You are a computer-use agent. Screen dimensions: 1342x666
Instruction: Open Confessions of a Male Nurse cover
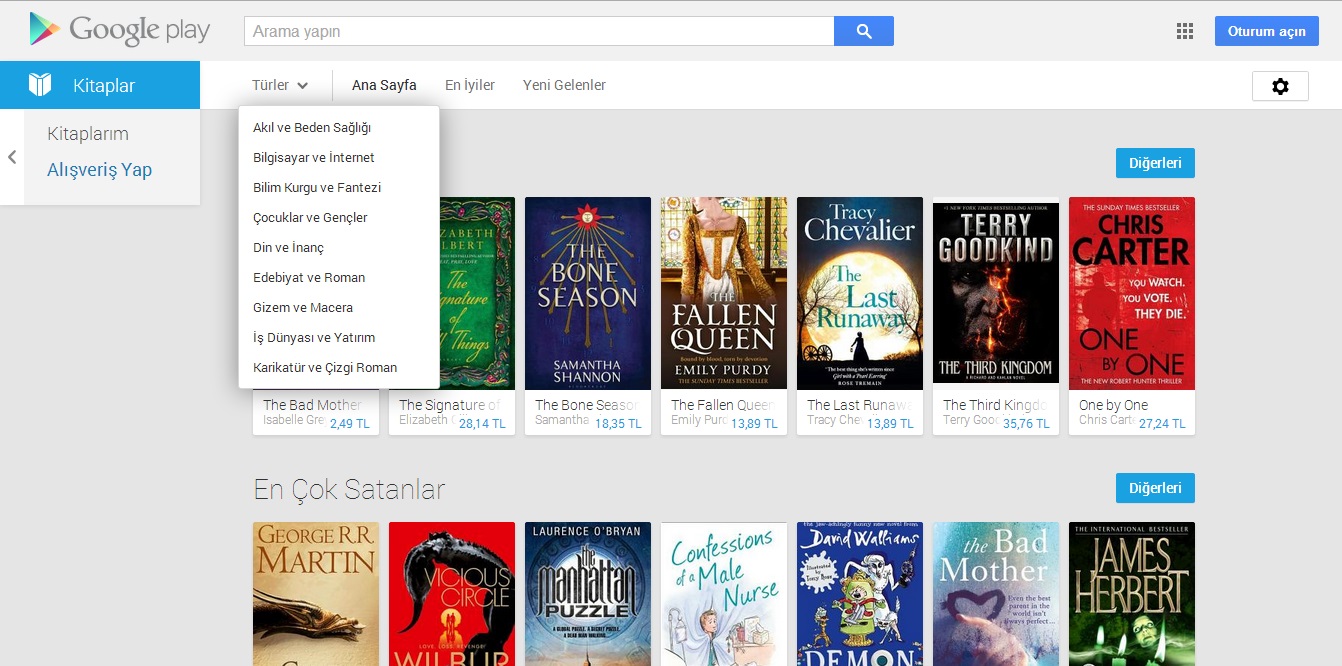pos(724,594)
